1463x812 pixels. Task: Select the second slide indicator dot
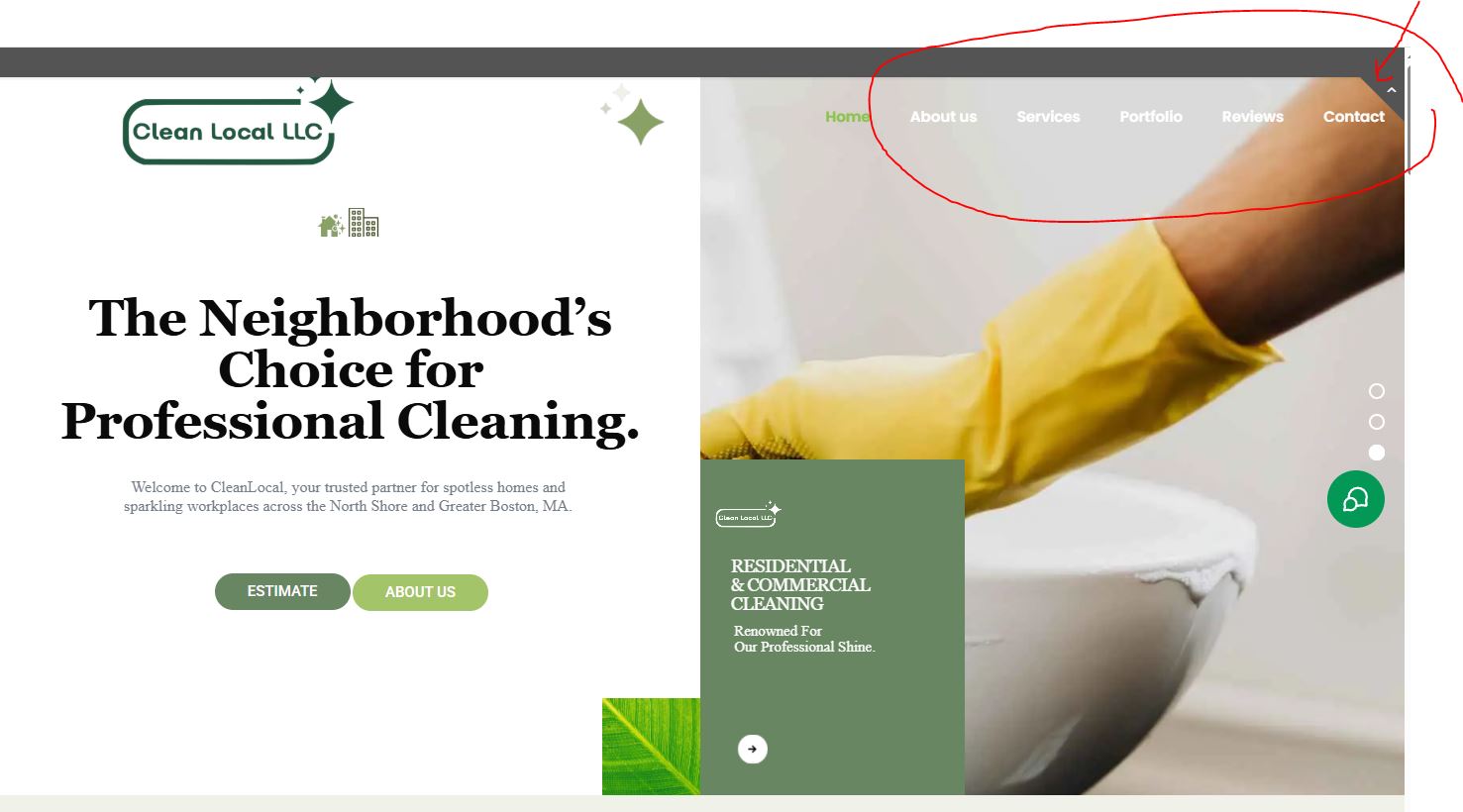(1377, 422)
